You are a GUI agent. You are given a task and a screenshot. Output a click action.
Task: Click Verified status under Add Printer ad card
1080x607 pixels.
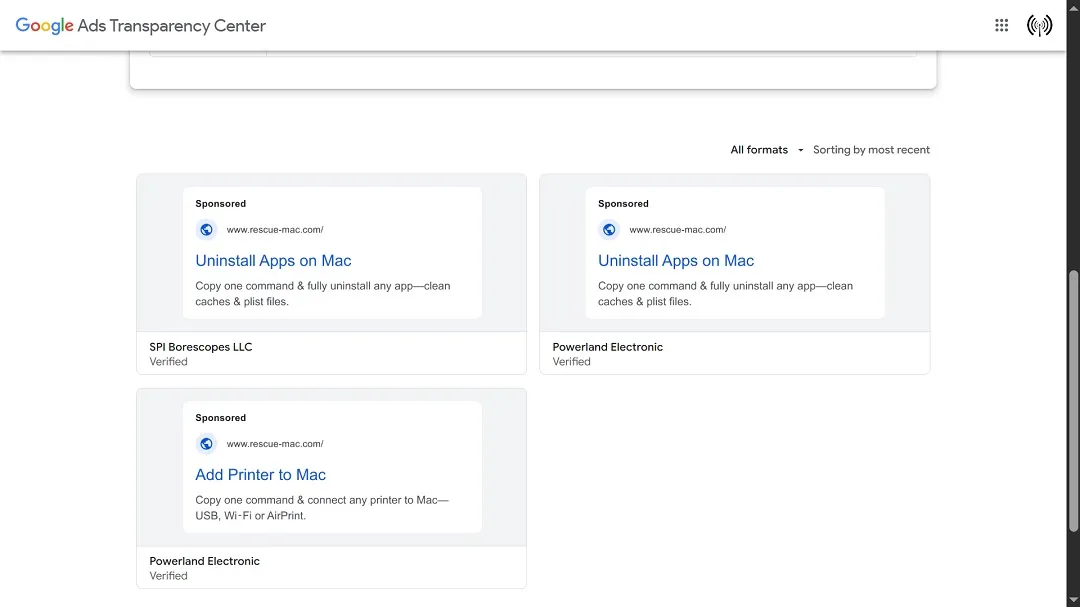(168, 576)
